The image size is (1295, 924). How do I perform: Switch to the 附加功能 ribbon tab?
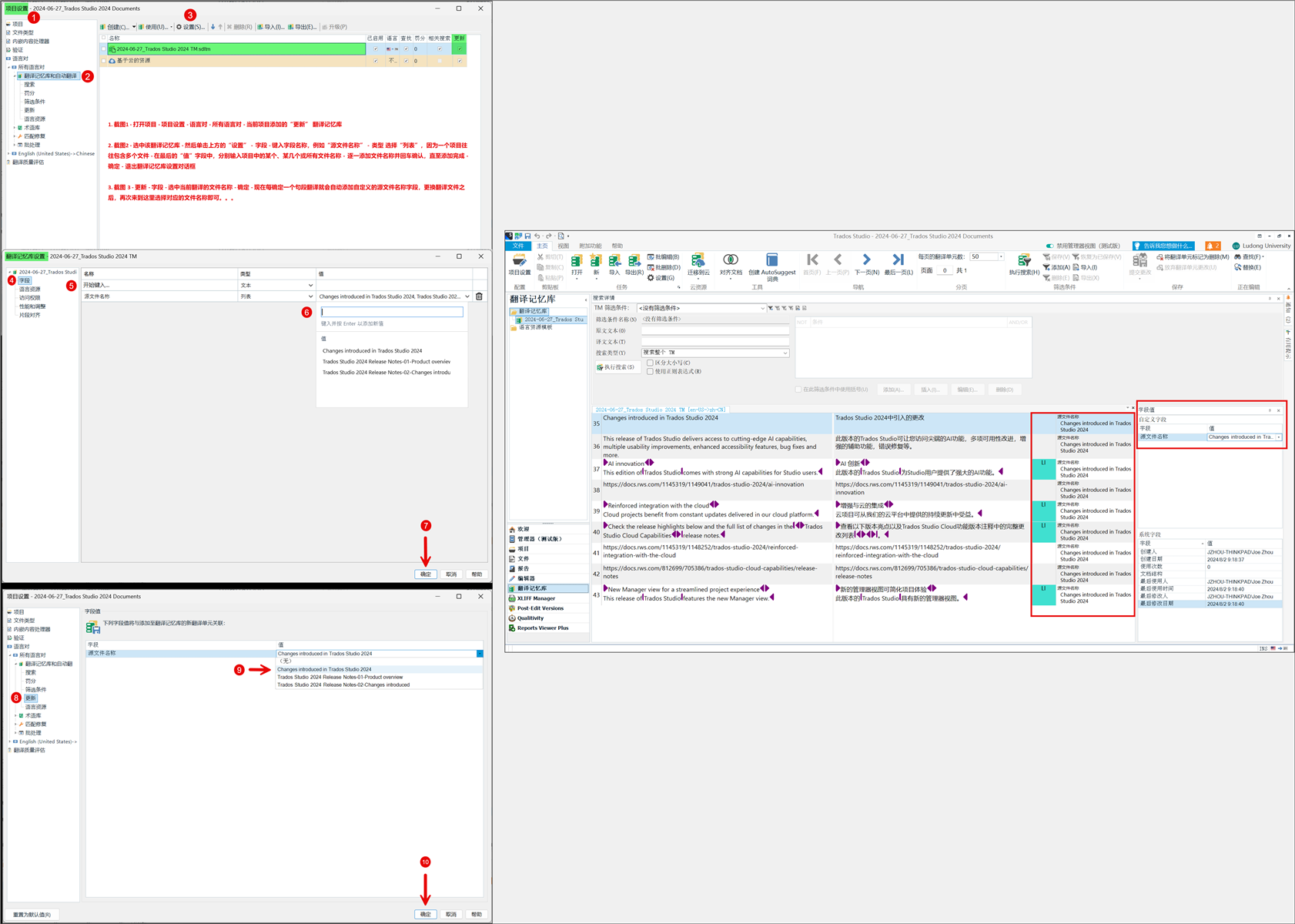point(591,246)
